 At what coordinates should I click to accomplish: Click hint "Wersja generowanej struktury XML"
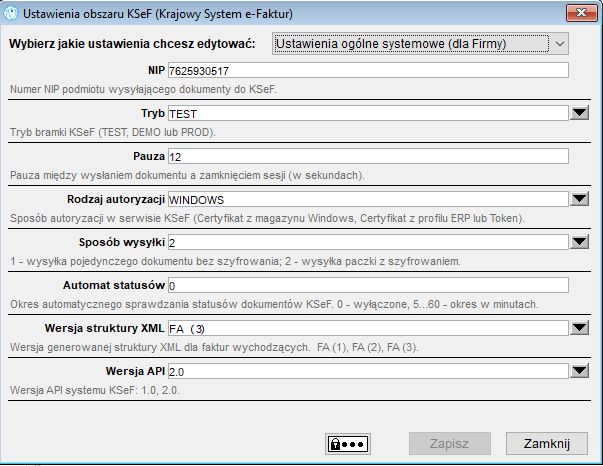click(x=214, y=348)
